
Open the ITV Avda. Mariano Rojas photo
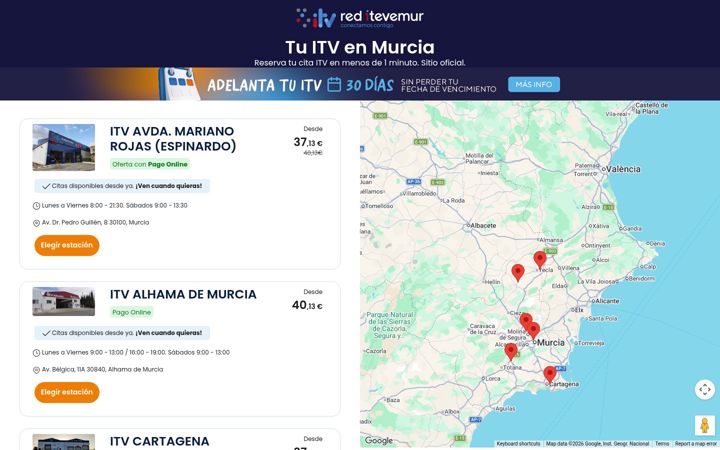point(63,147)
